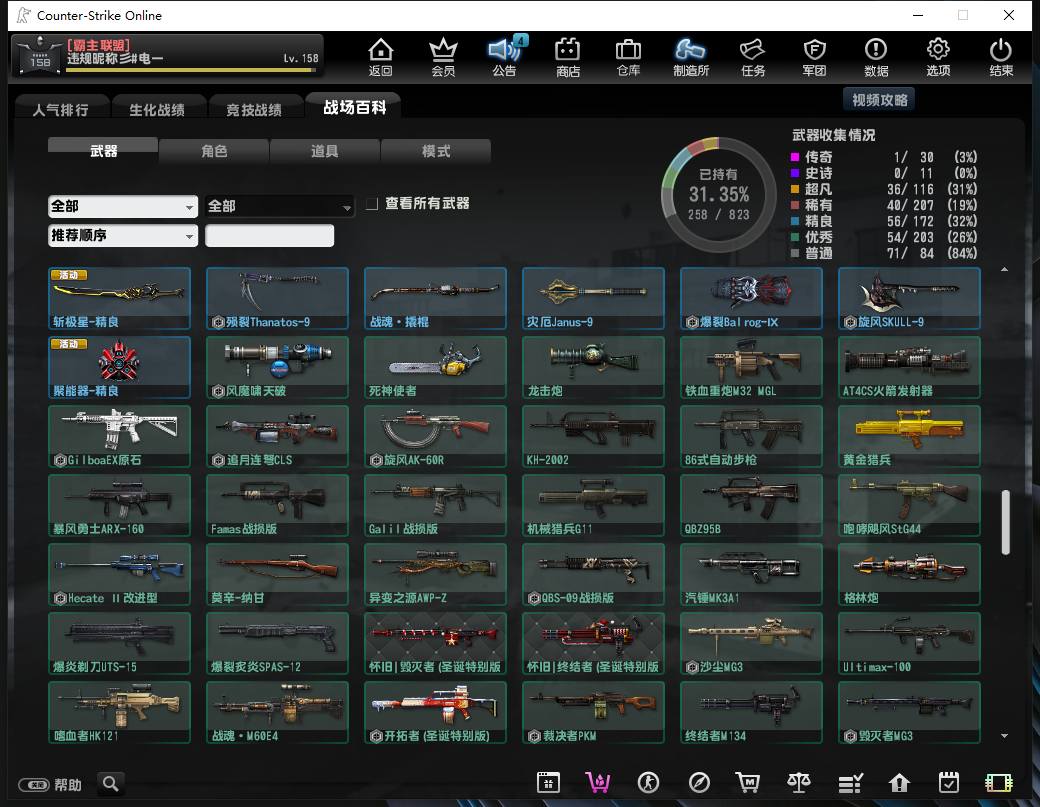Select the 异变之源AWP-Z weapon card

pos(435,574)
